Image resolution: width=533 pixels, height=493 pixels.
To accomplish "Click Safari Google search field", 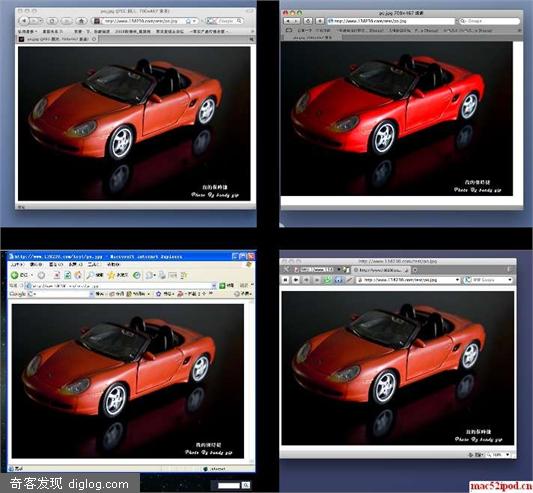I will tap(489, 21).
